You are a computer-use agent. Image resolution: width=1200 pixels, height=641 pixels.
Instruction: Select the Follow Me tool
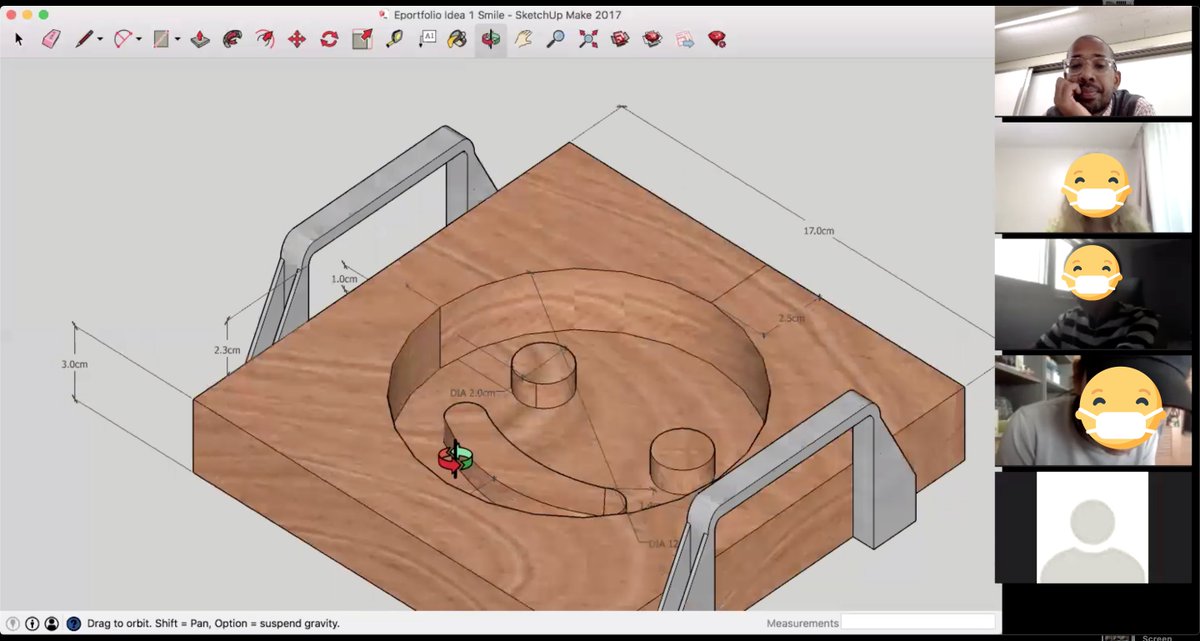[232, 39]
